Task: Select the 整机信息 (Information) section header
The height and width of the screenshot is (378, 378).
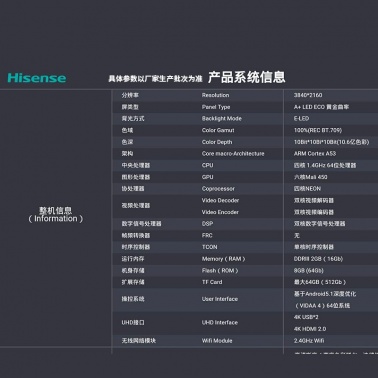Action: click(55, 215)
